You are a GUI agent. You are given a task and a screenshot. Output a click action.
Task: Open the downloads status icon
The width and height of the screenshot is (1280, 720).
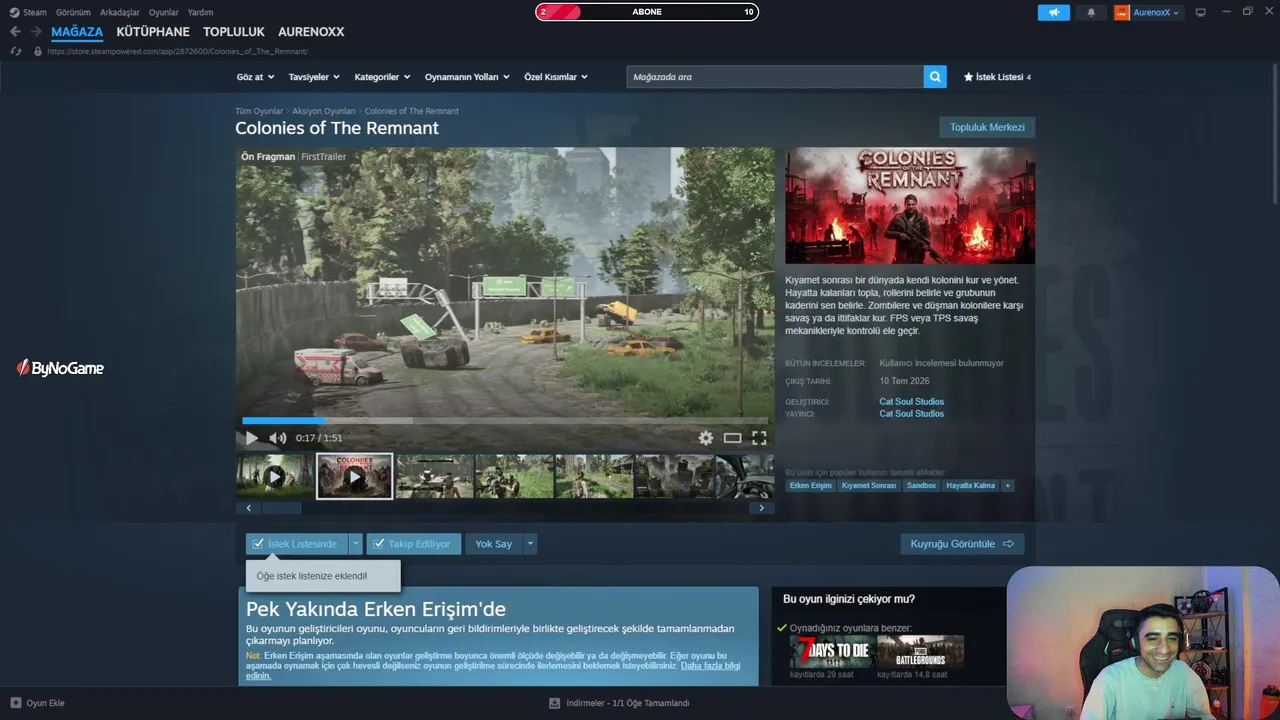554,703
